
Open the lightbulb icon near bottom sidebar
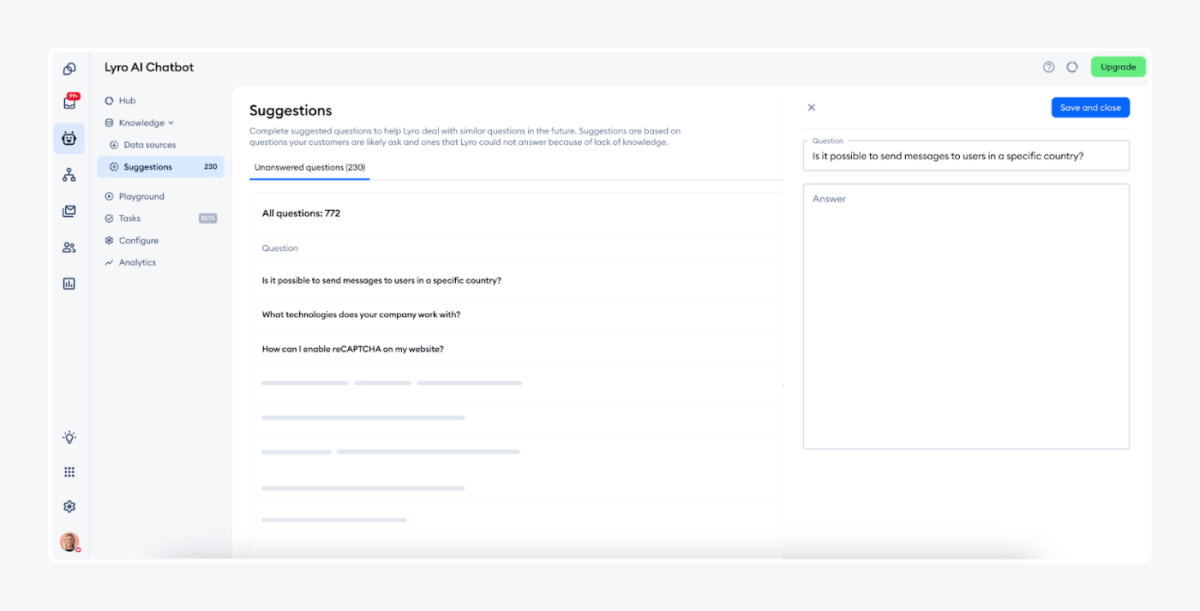point(68,437)
